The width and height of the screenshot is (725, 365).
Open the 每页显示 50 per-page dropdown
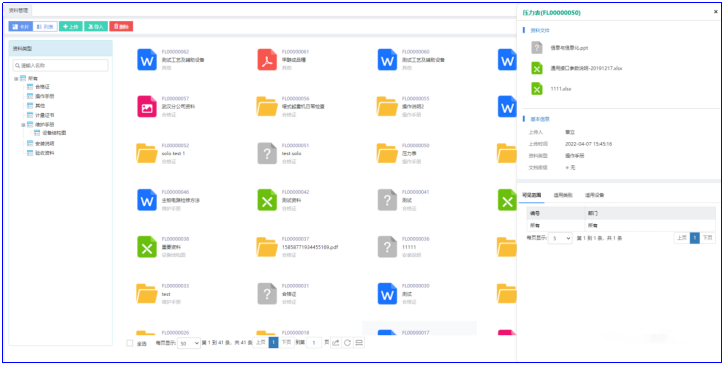[x=189, y=343]
